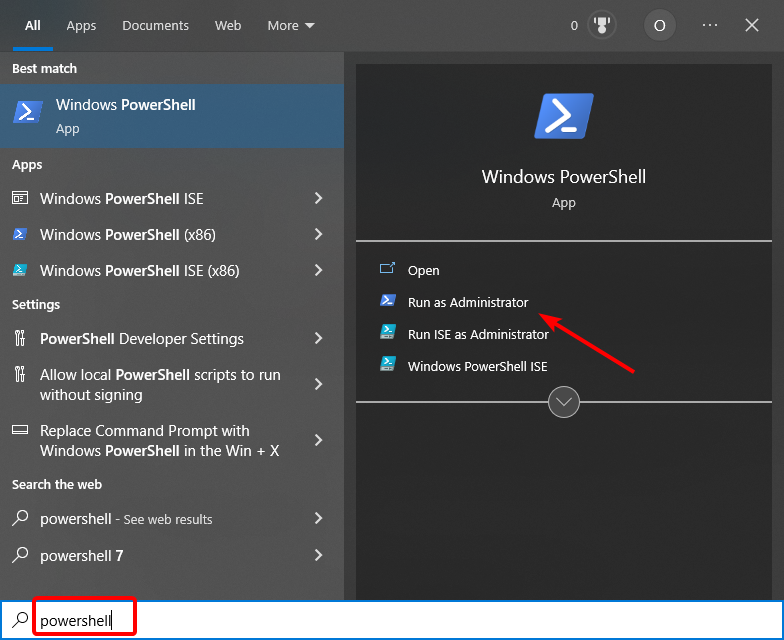Open the Windows PowerShell best match result

172,116
